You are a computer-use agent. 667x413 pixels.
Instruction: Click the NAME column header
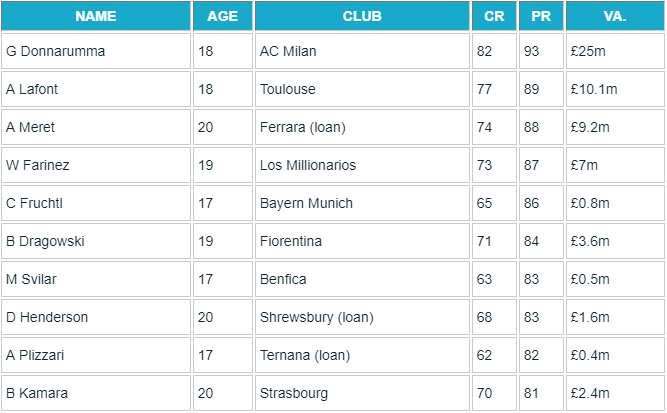click(x=95, y=16)
